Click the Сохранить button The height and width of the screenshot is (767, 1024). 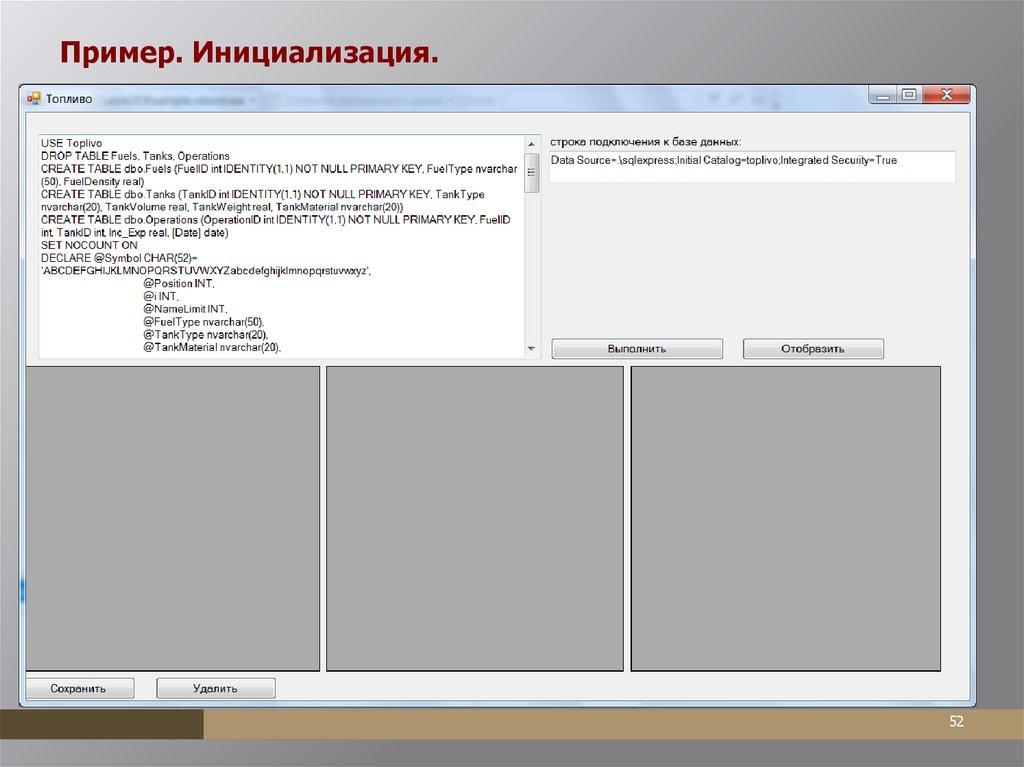click(78, 688)
